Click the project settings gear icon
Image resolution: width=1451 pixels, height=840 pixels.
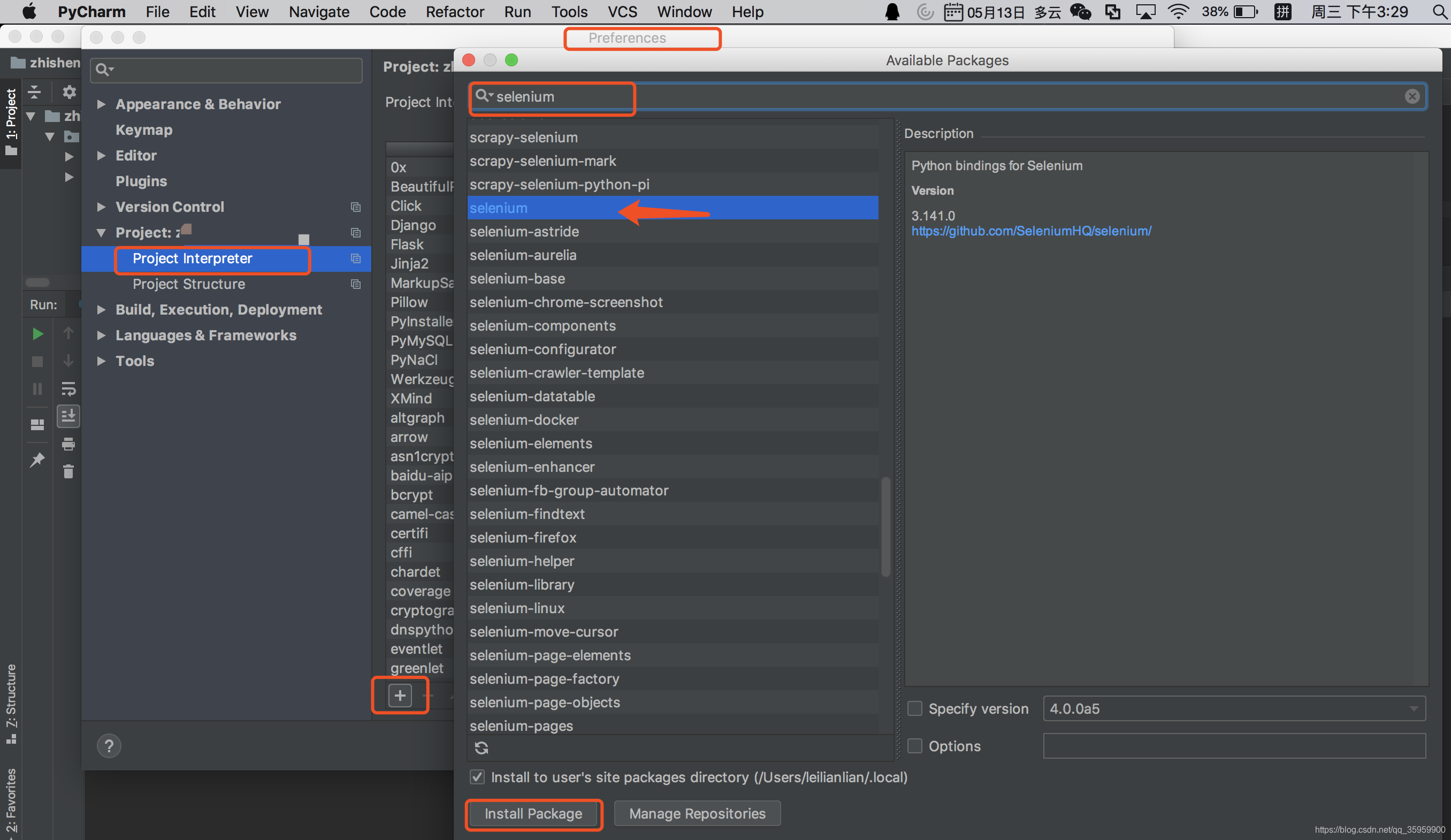(x=69, y=91)
